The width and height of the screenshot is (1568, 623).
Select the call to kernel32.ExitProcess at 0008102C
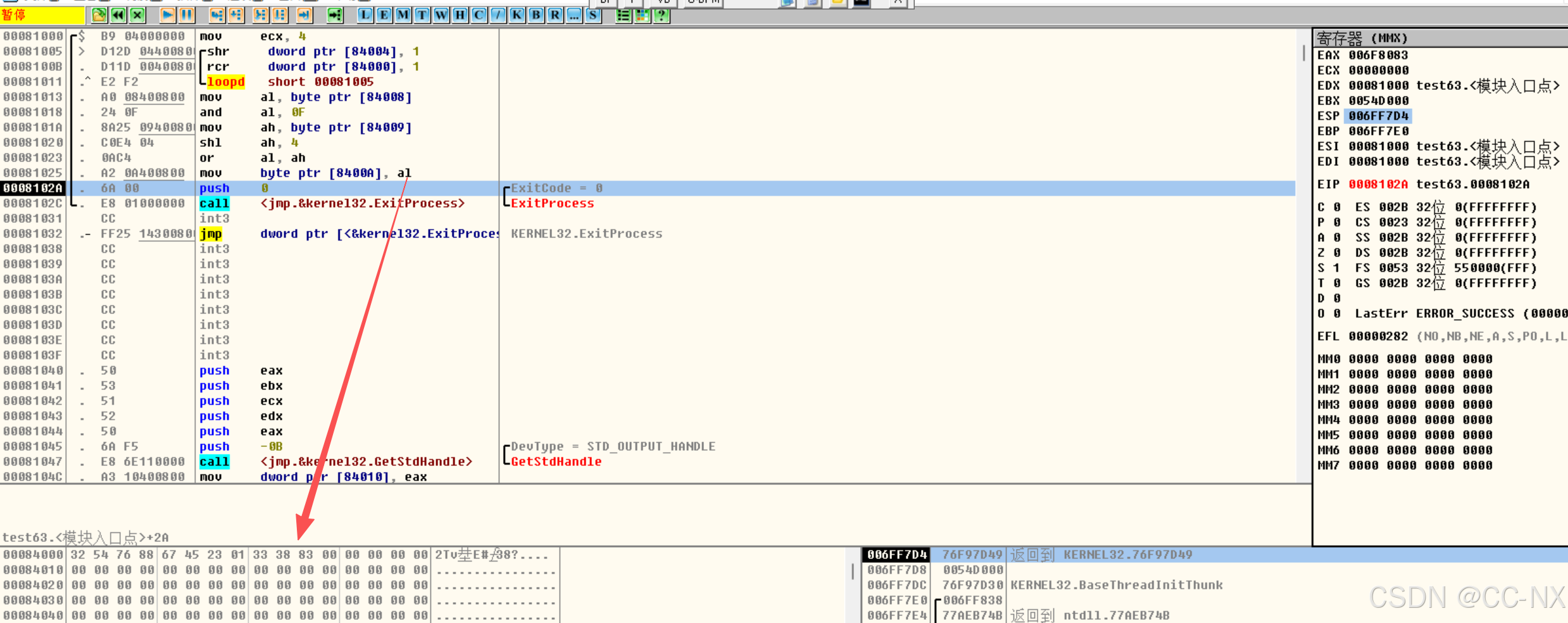(648, 203)
